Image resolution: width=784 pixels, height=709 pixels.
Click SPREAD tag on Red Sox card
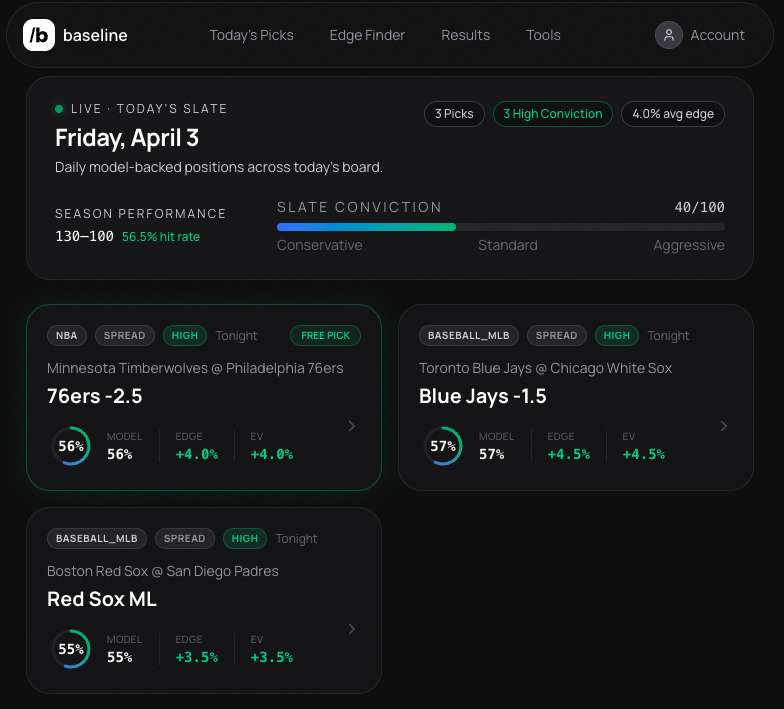(x=184, y=538)
